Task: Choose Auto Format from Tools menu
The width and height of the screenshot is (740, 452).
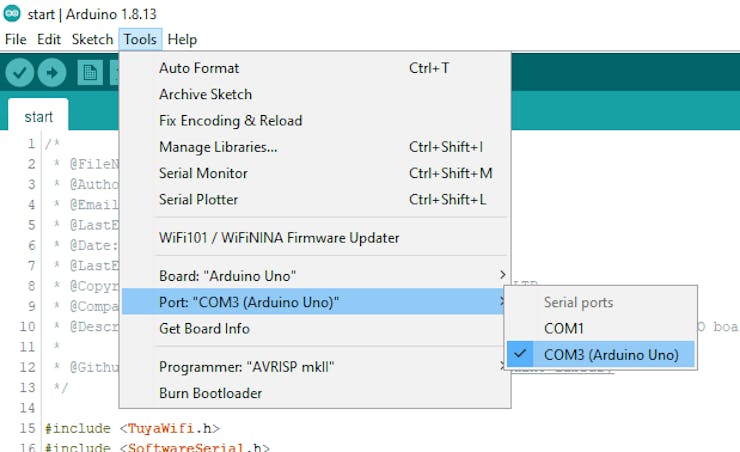Action: click(x=199, y=68)
